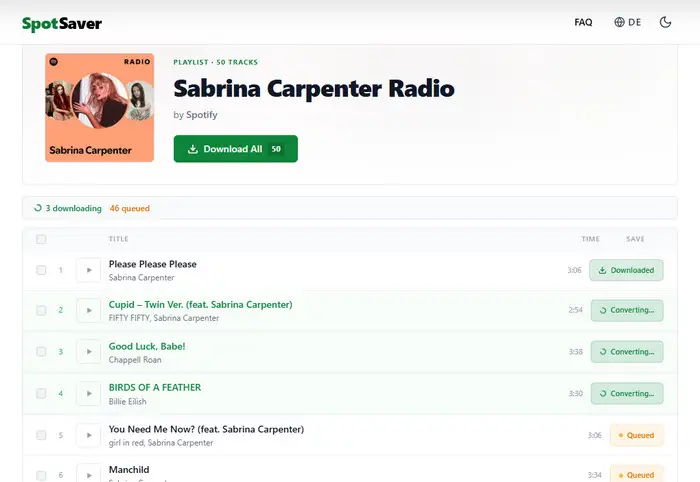This screenshot has width=700, height=482.
Task: Click TITLE column header
Action: tap(118, 239)
